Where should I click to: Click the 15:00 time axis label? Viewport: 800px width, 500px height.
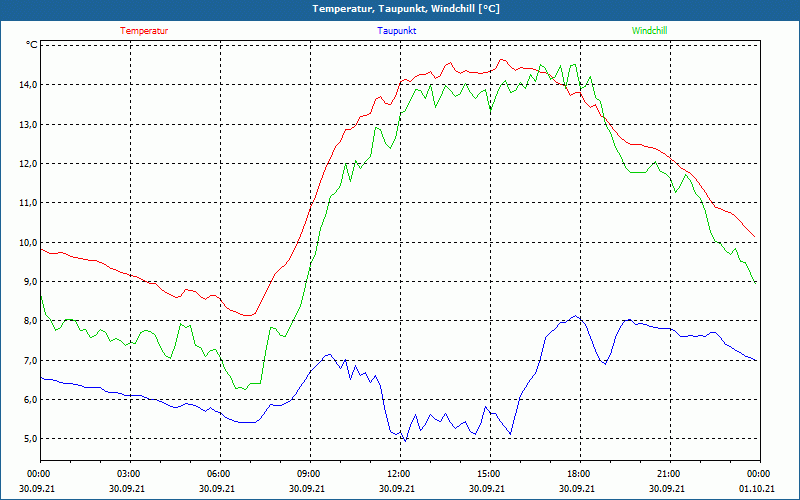click(x=487, y=474)
